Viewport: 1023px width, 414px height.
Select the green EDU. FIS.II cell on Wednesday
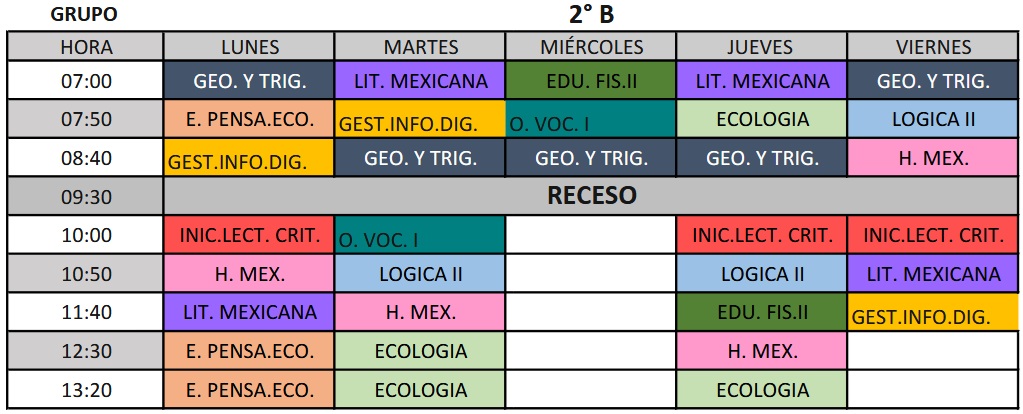pyautogui.click(x=591, y=81)
